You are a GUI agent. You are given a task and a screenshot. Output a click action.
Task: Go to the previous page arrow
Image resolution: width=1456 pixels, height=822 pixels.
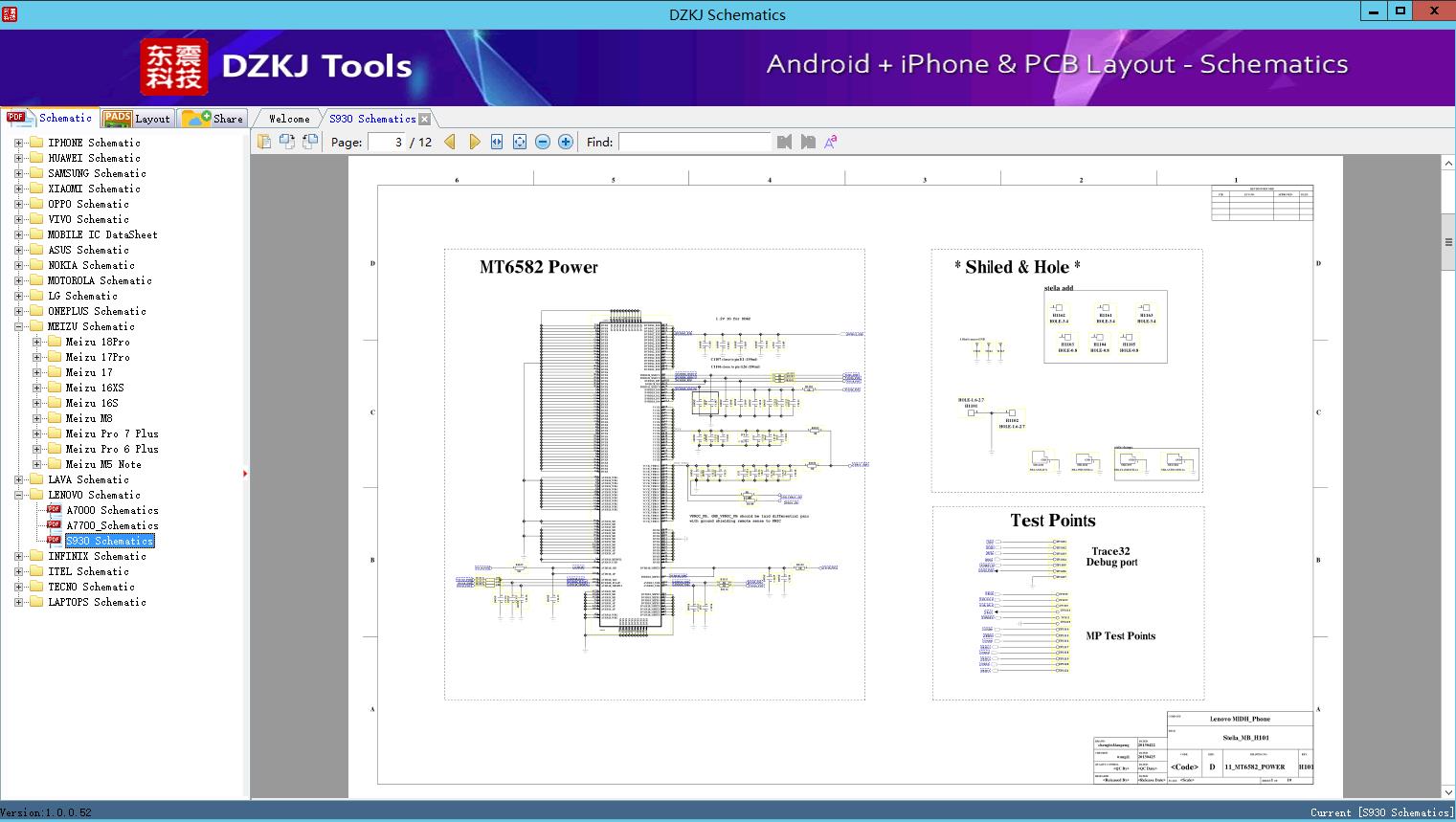(449, 142)
